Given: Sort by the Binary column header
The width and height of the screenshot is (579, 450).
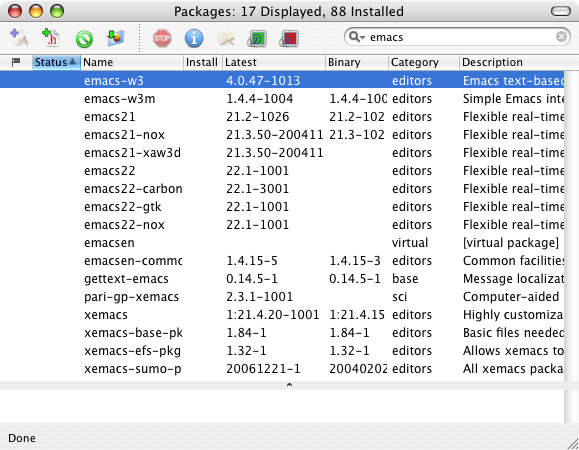Looking at the screenshot, I should click(x=357, y=62).
